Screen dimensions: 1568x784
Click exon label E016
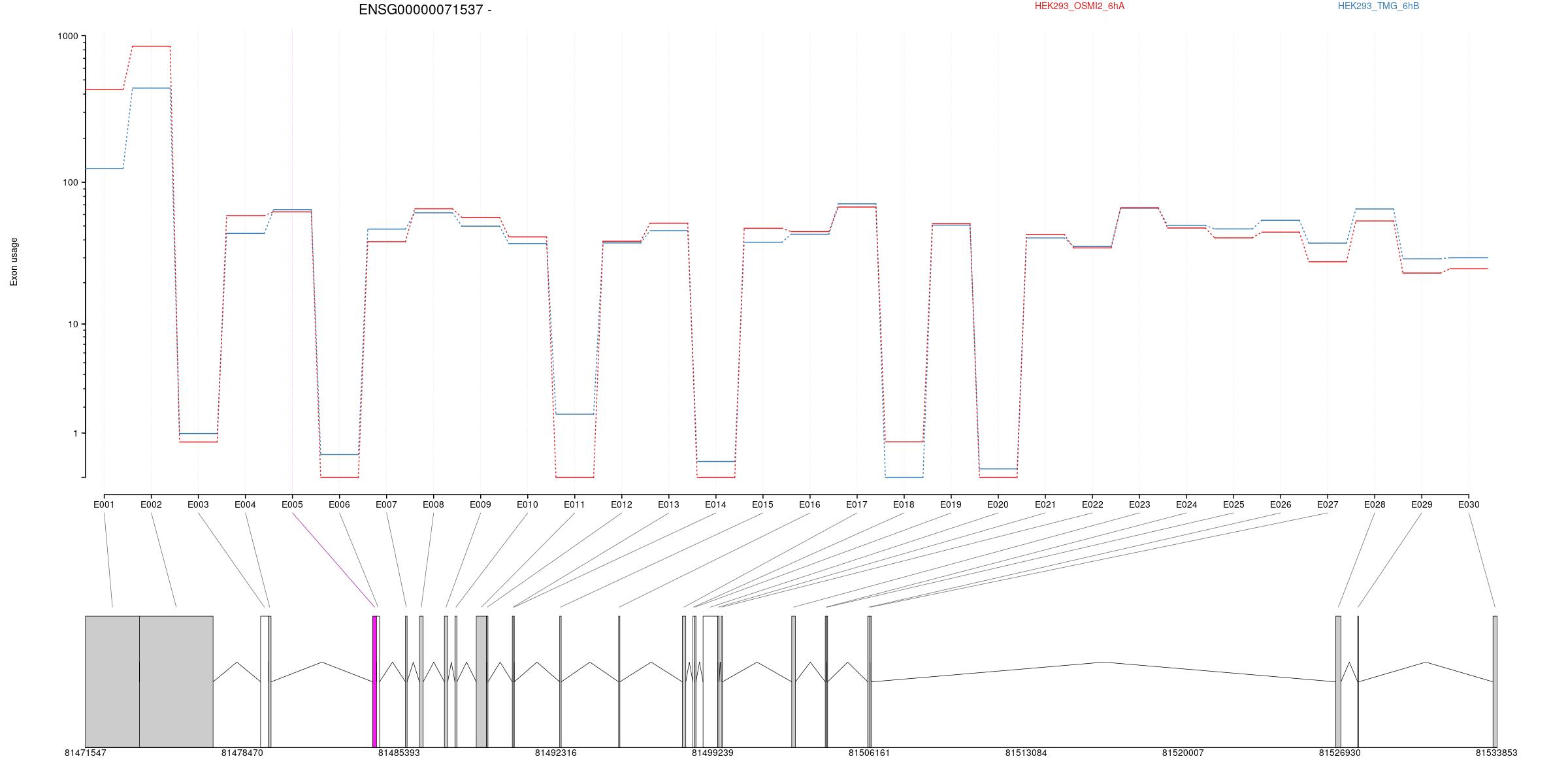[809, 504]
